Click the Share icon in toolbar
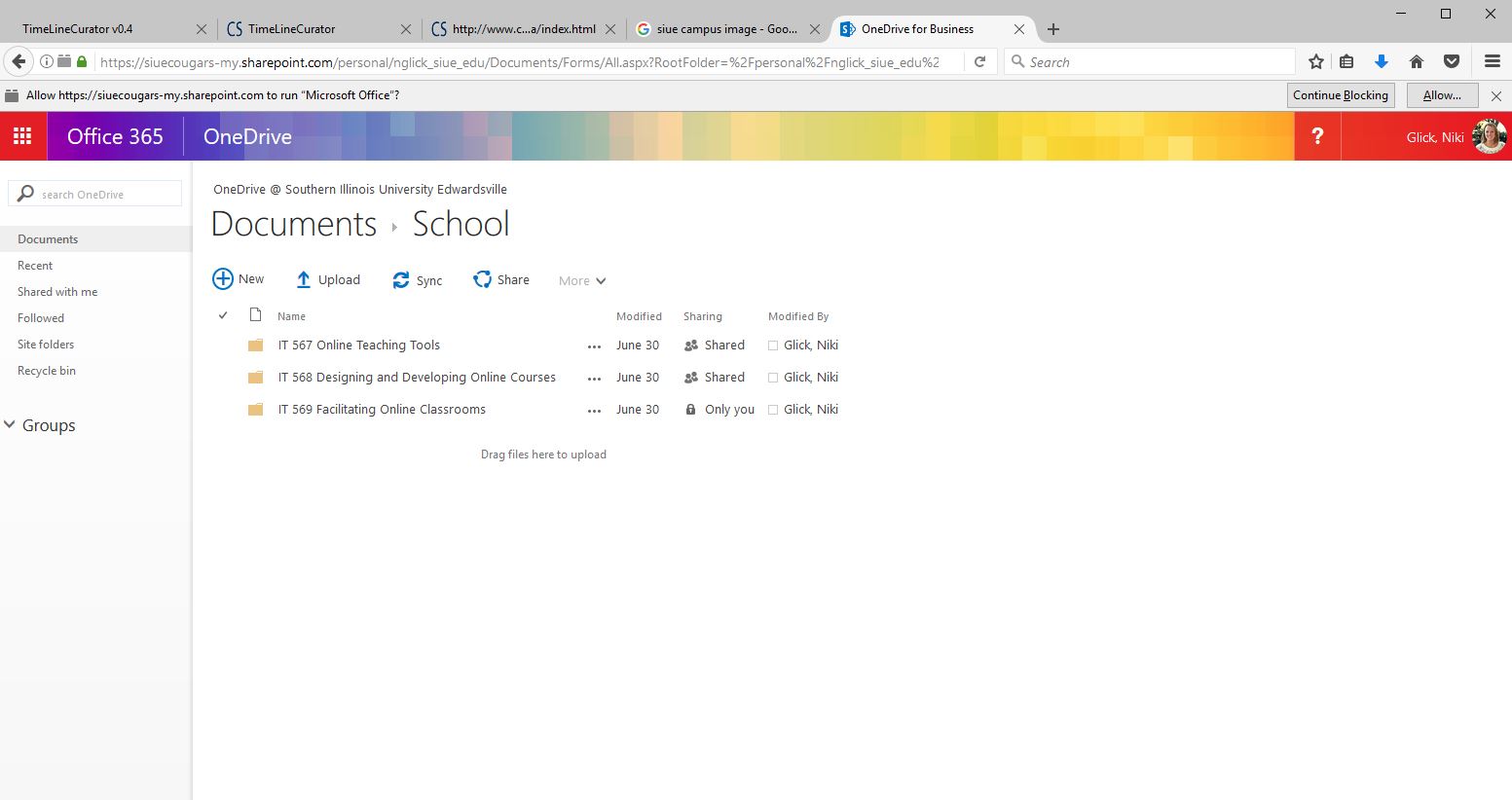 [x=482, y=280]
